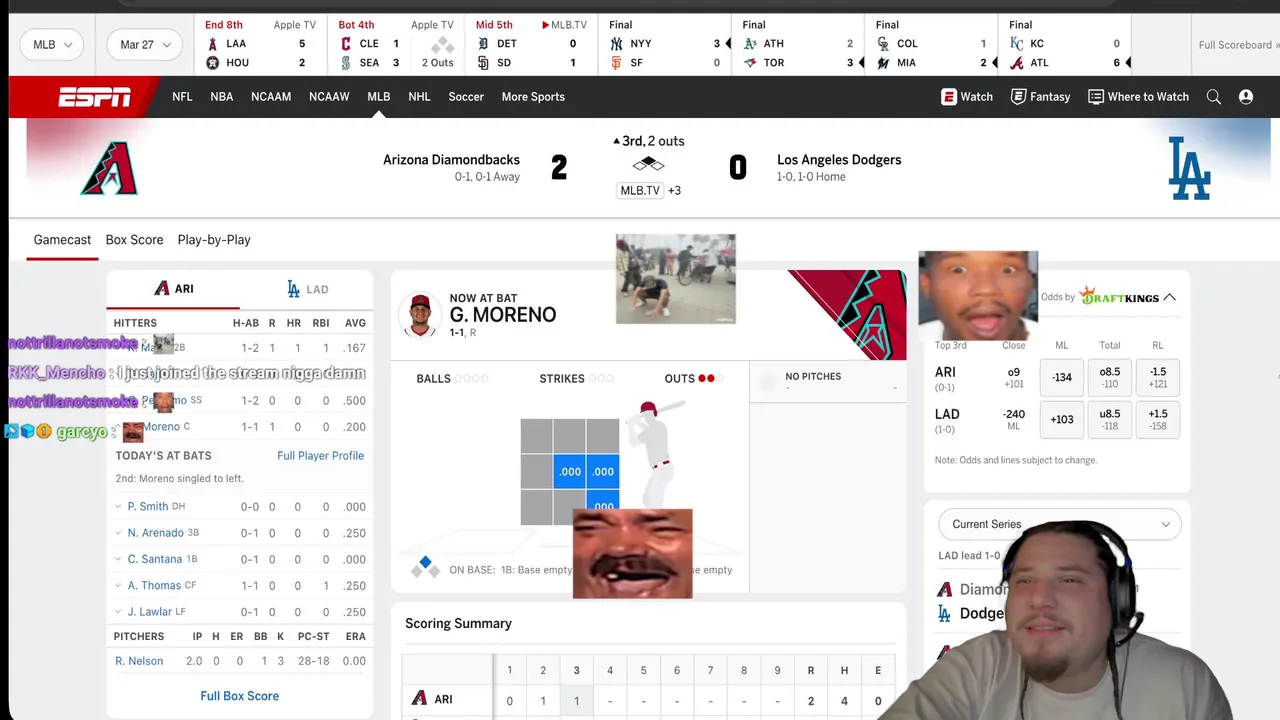1280x720 pixels.
Task: Click the DraftKings odds logo
Action: pyautogui.click(x=1119, y=297)
